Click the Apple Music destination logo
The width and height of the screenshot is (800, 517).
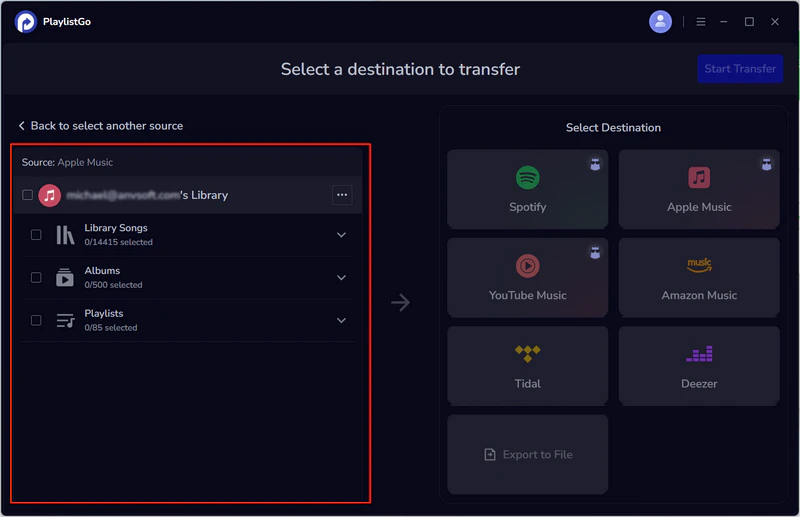699,178
